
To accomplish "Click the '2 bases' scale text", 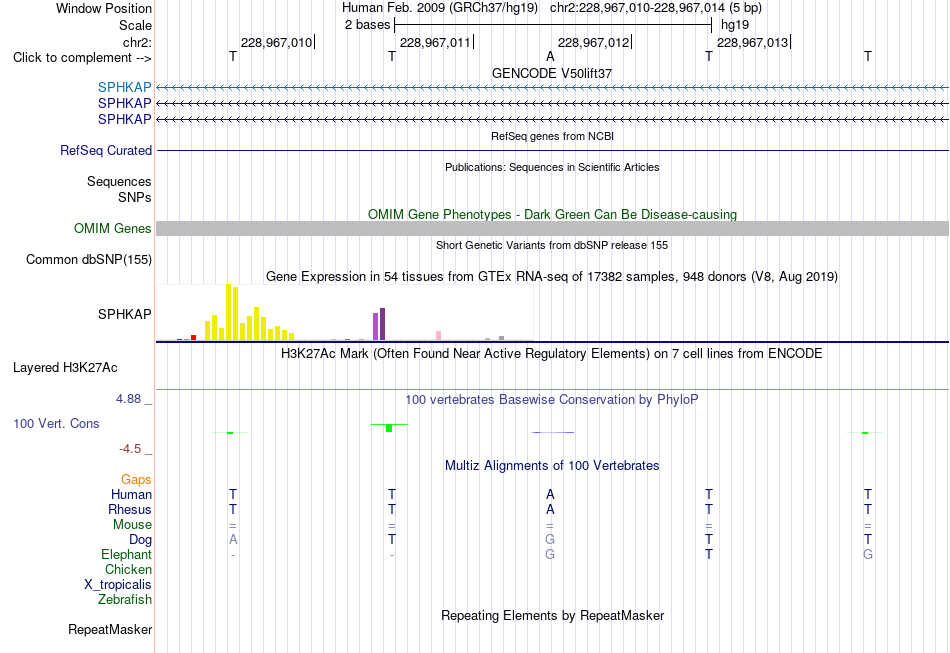I will [368, 25].
